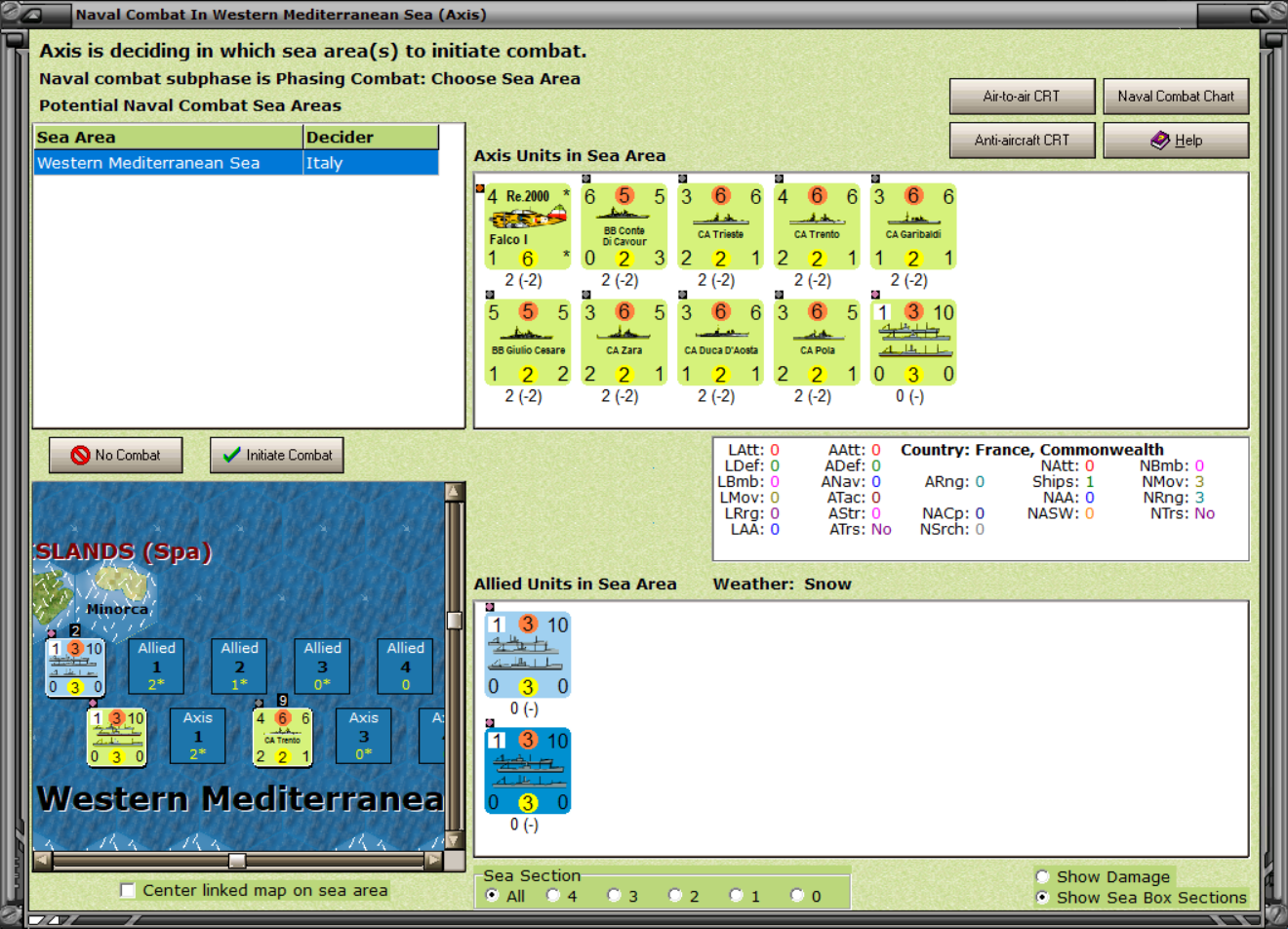1288x929 pixels.
Task: Click the map vertical scrollbar thumb
Action: pyautogui.click(x=454, y=621)
